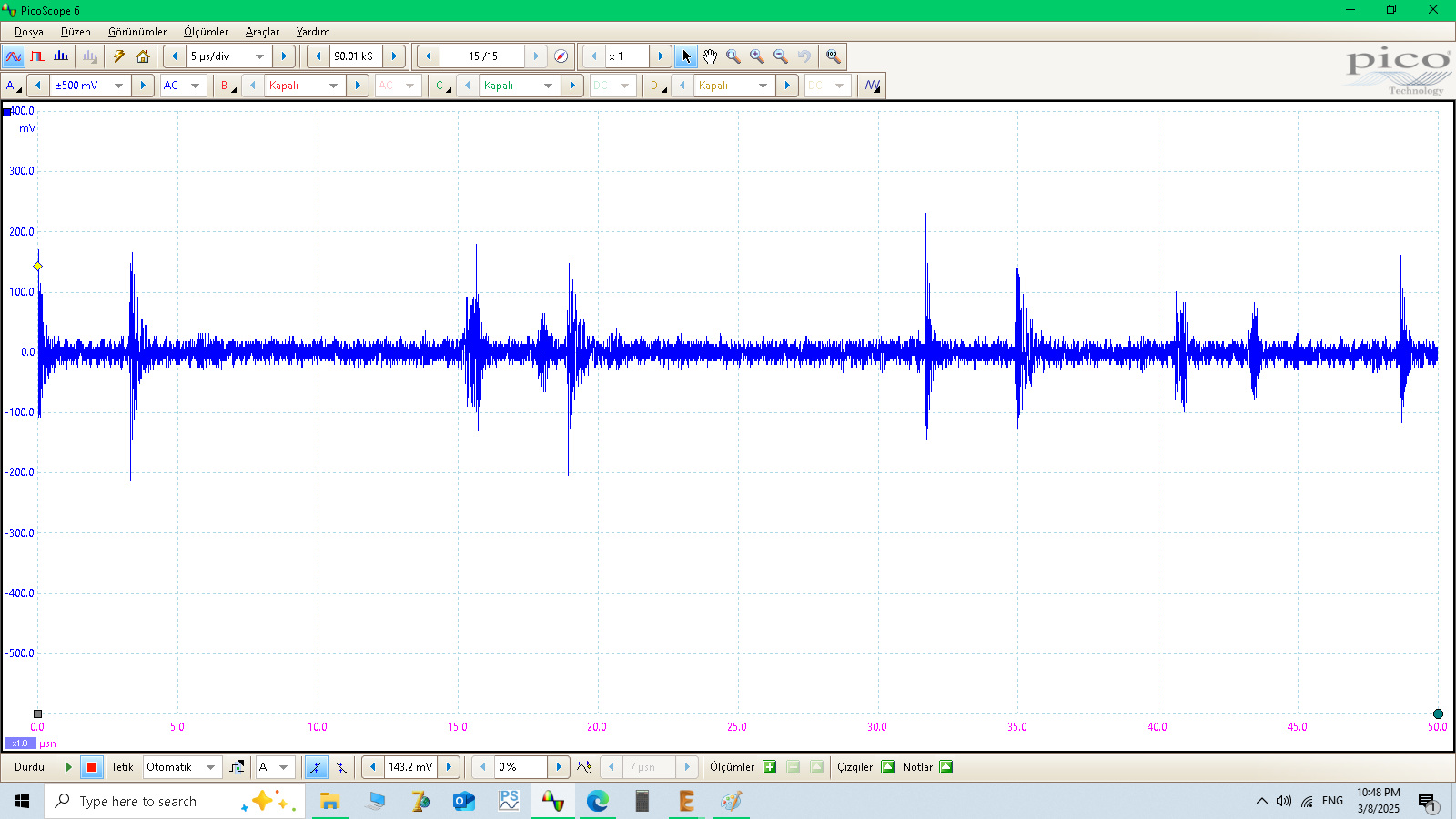The width and height of the screenshot is (1456, 819).
Task: Open the Görünümler menu
Action: 137,32
